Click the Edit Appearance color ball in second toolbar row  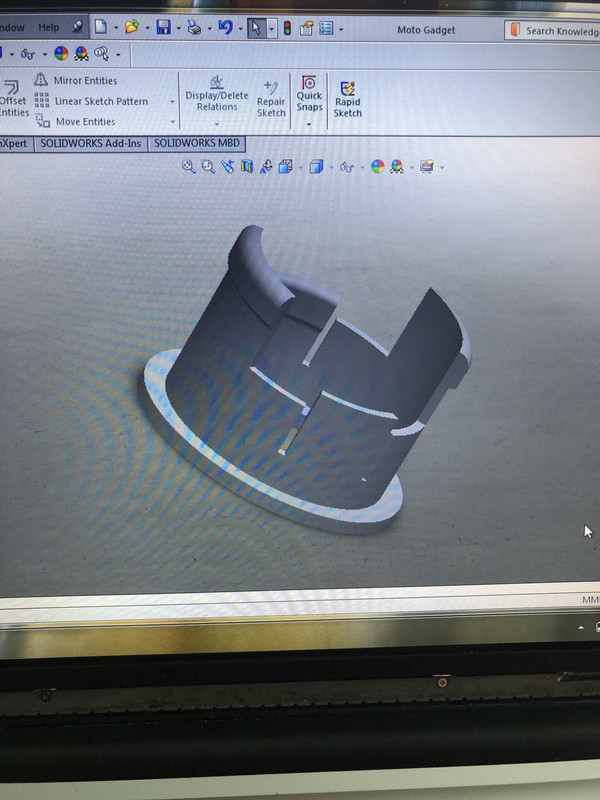[61, 54]
